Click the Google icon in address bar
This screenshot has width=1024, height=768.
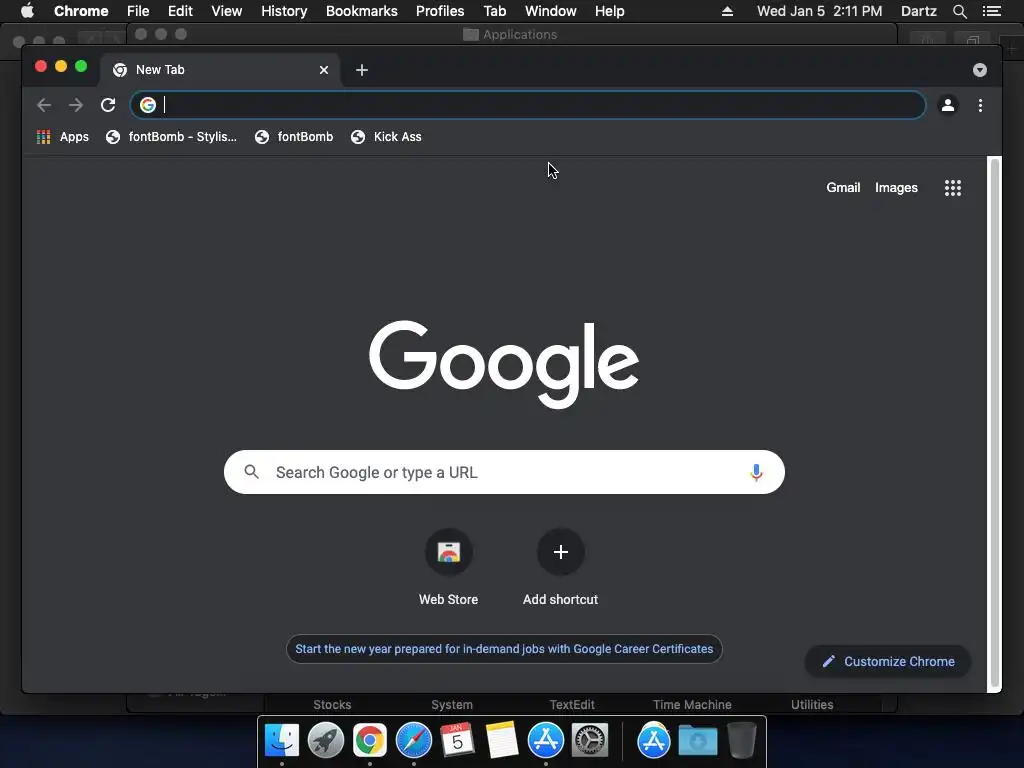pos(148,105)
